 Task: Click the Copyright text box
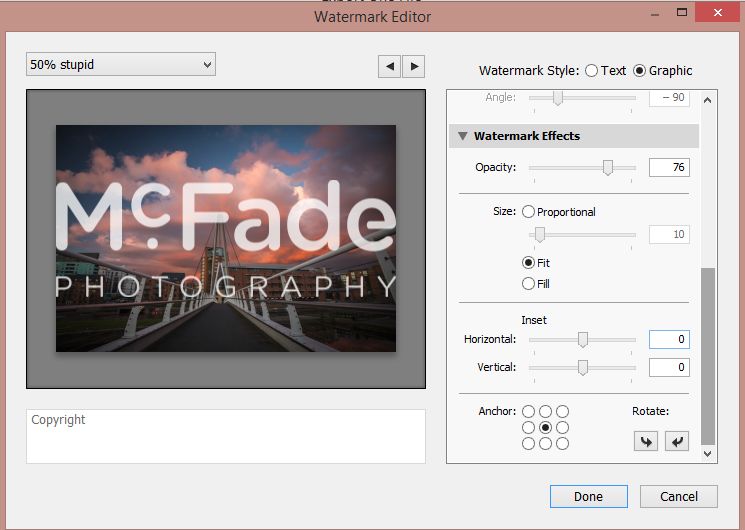pyautogui.click(x=225, y=436)
